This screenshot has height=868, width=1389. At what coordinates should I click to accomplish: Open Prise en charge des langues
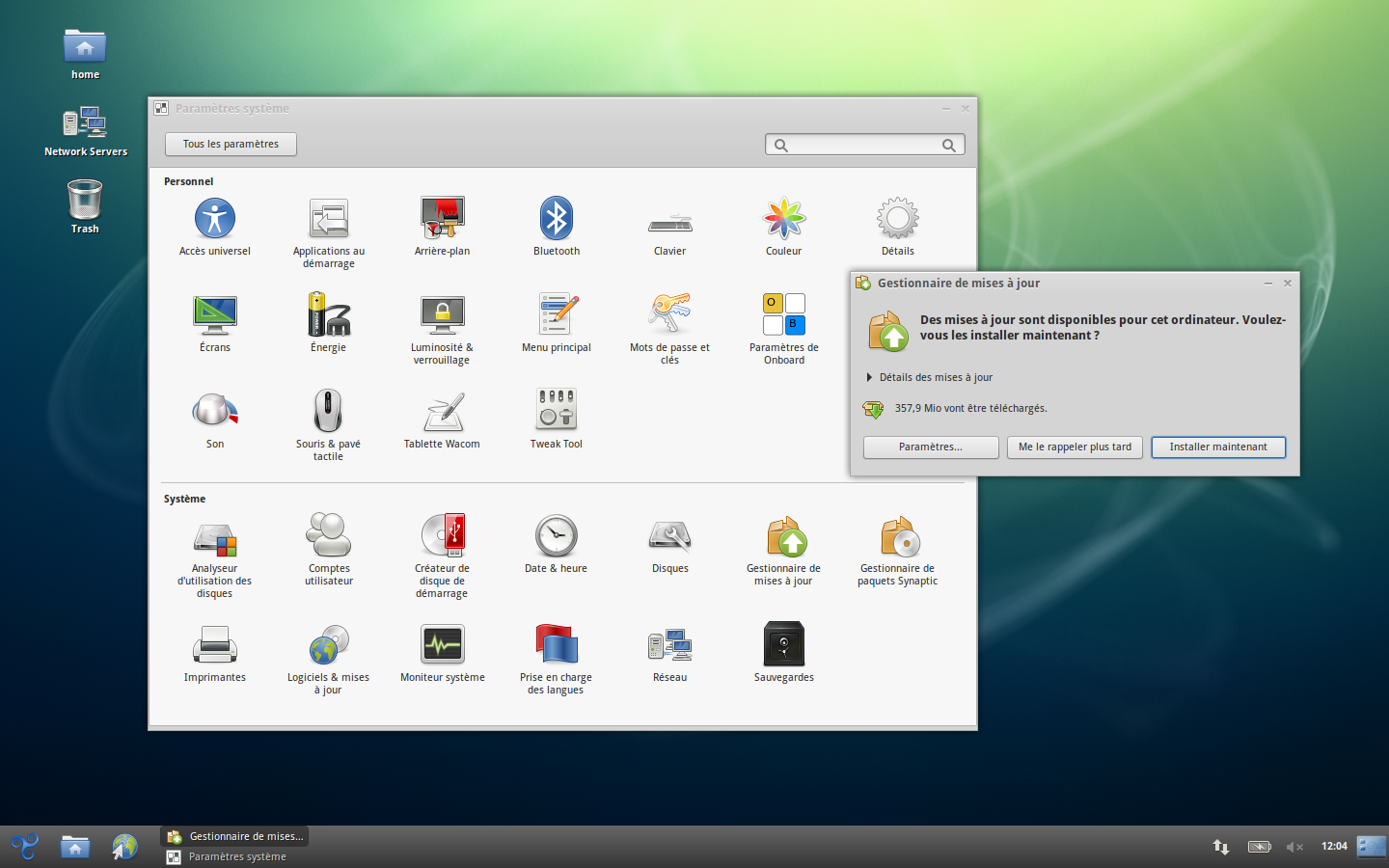coord(557,660)
